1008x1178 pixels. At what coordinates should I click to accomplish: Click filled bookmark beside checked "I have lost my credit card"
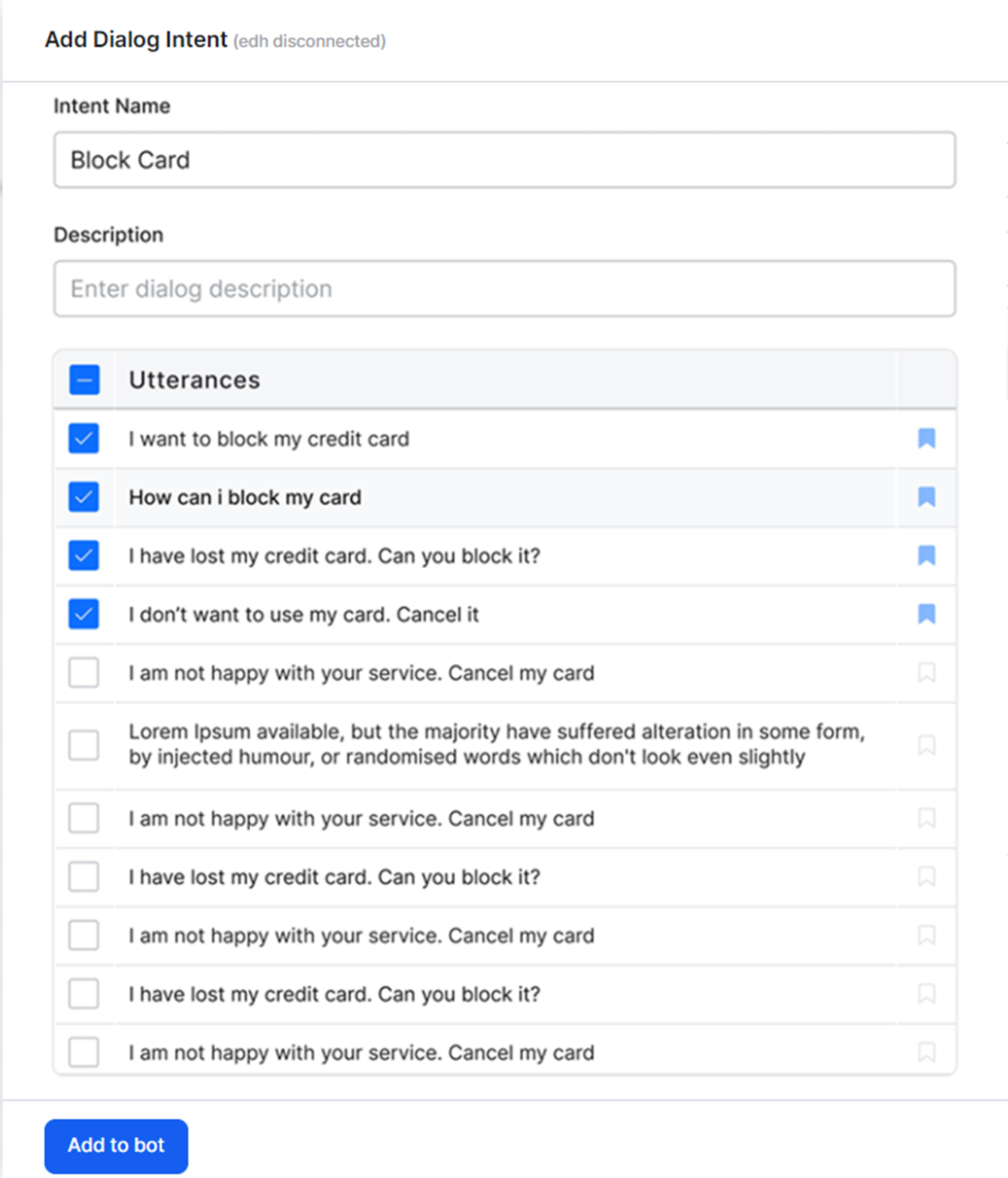(926, 556)
